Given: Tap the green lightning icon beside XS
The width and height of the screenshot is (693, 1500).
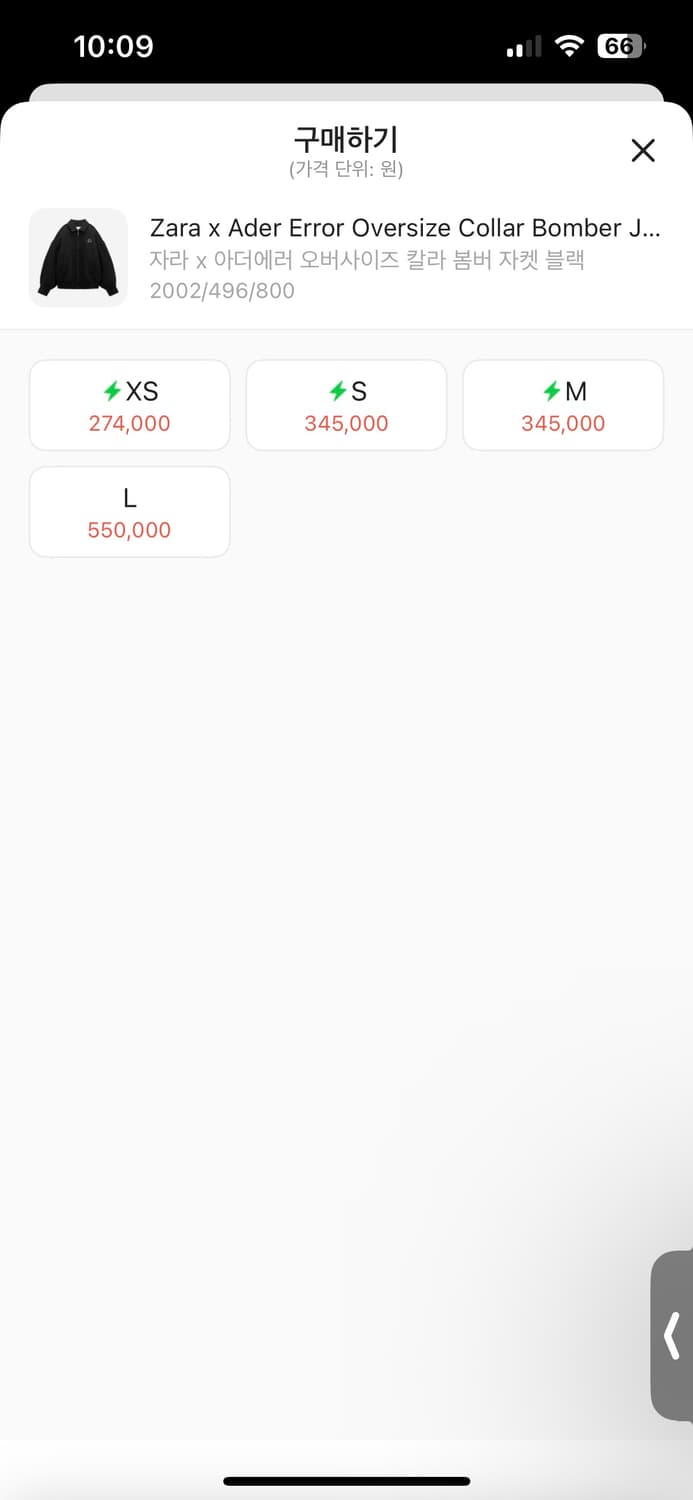Looking at the screenshot, I should (112, 391).
